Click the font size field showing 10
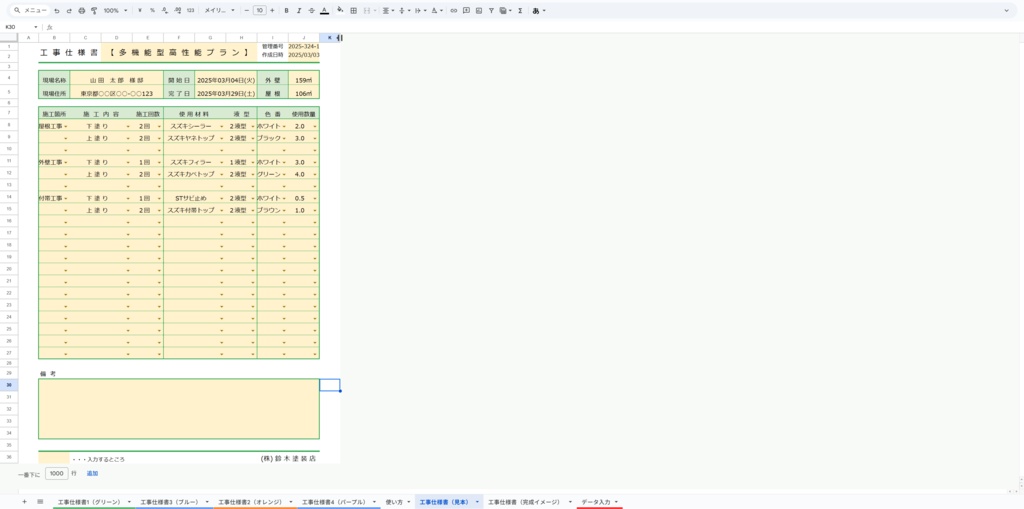 (x=259, y=10)
